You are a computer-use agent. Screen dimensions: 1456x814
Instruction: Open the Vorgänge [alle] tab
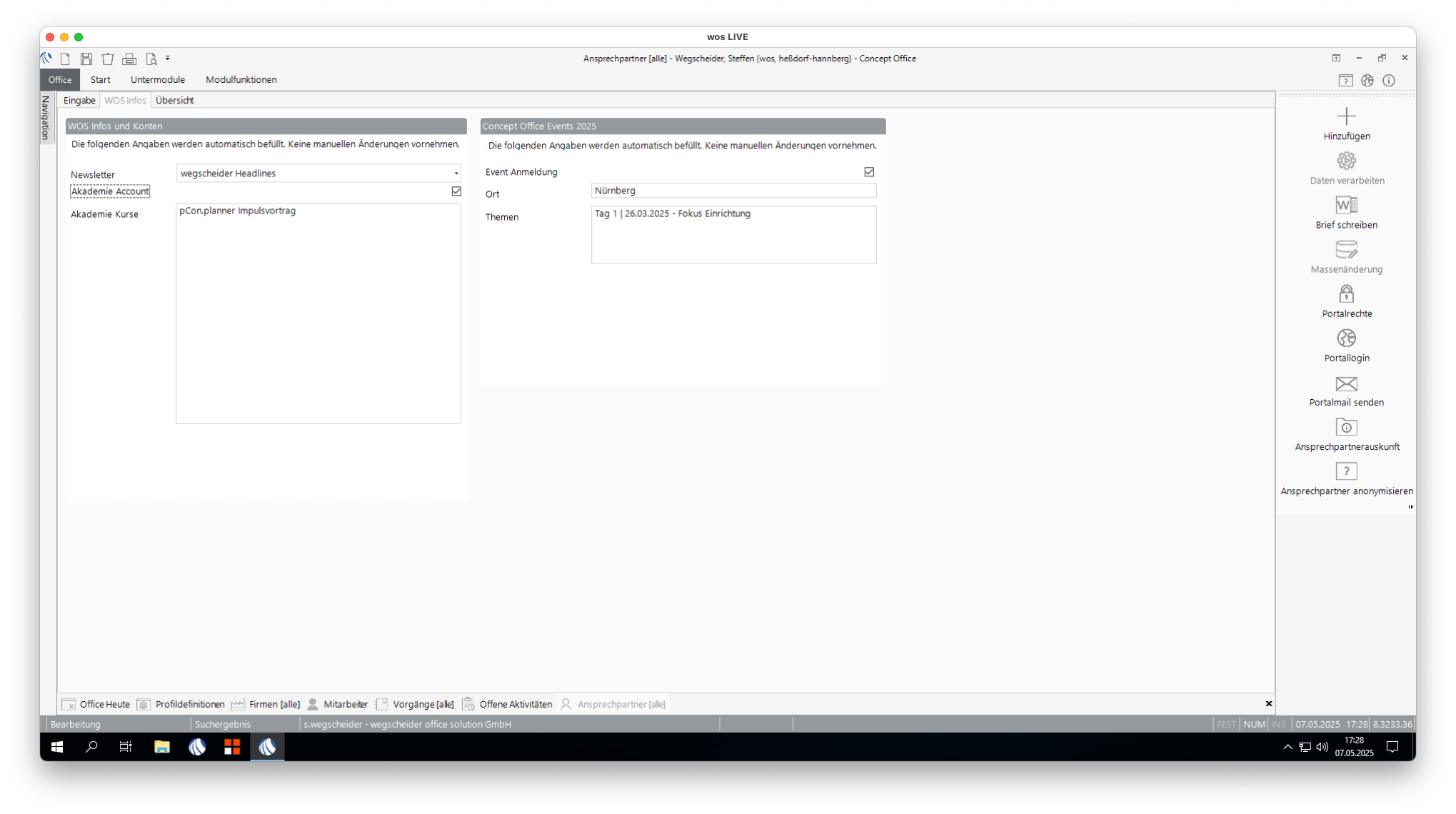pos(415,704)
